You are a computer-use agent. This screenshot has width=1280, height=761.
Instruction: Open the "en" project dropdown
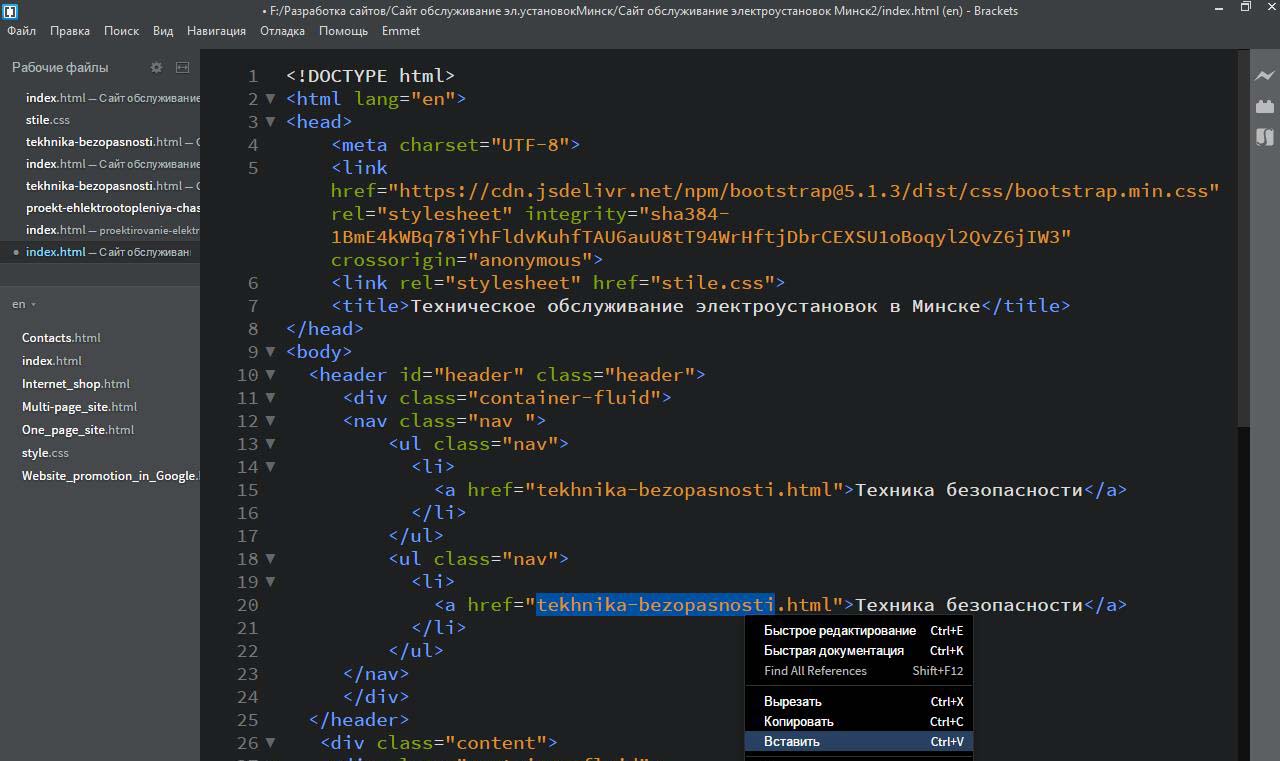pyautogui.click(x=24, y=304)
